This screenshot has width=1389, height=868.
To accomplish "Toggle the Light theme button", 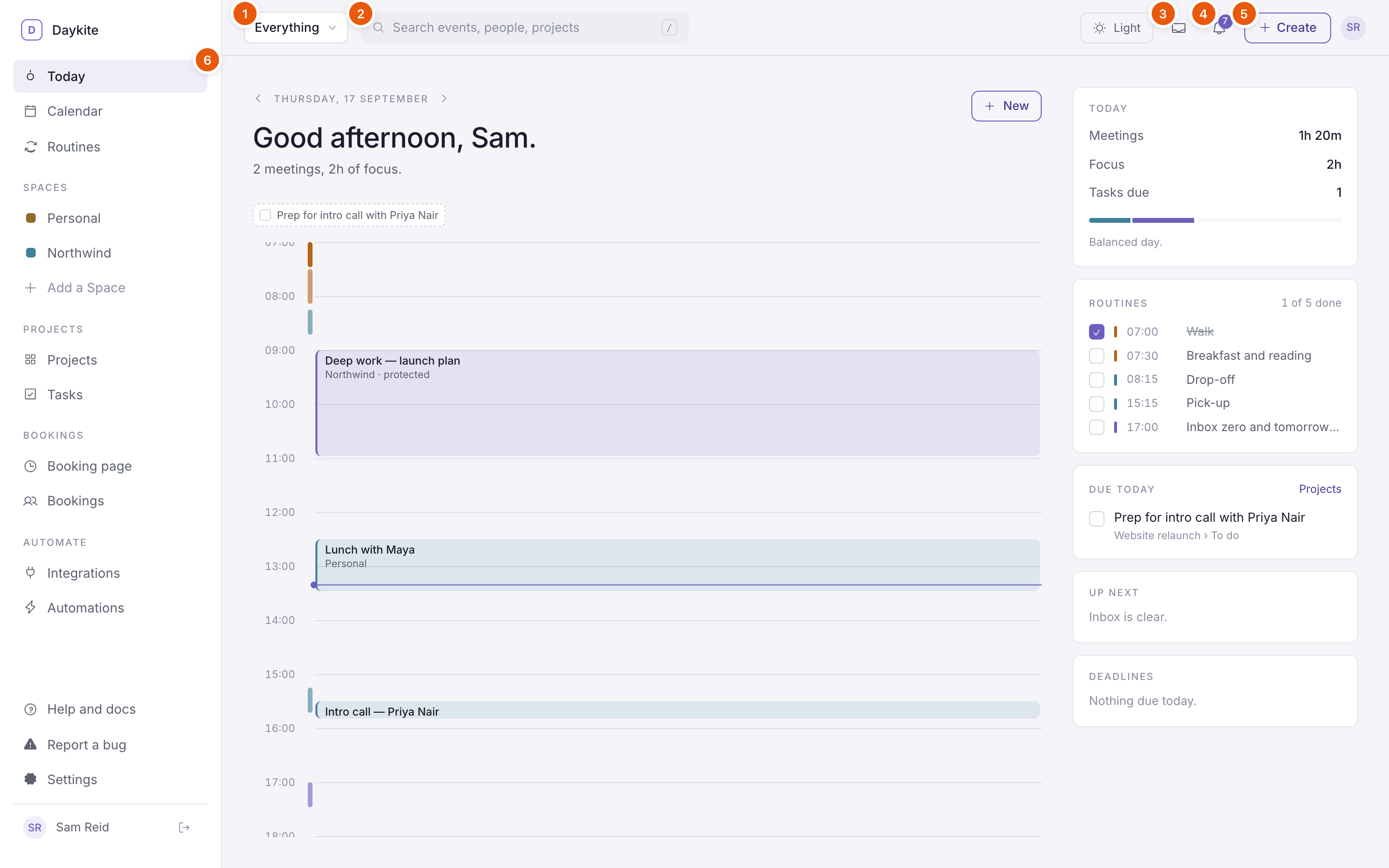I will coord(1117,27).
